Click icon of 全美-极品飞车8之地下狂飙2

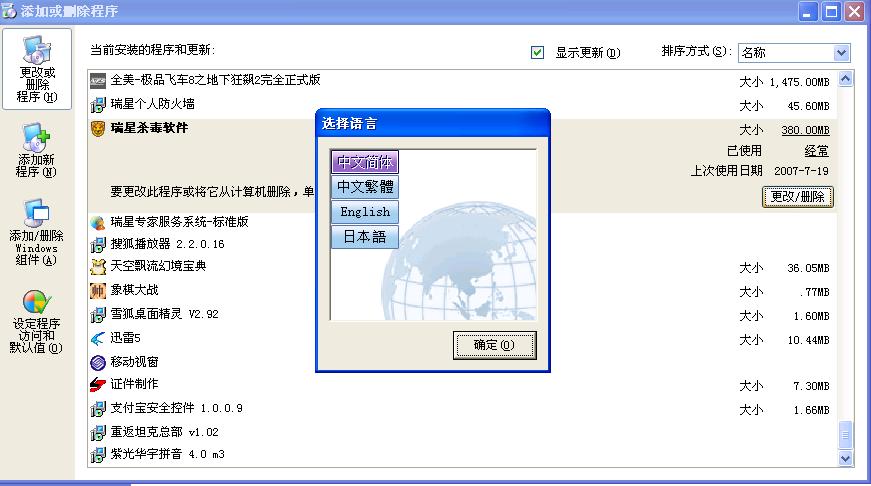click(98, 81)
